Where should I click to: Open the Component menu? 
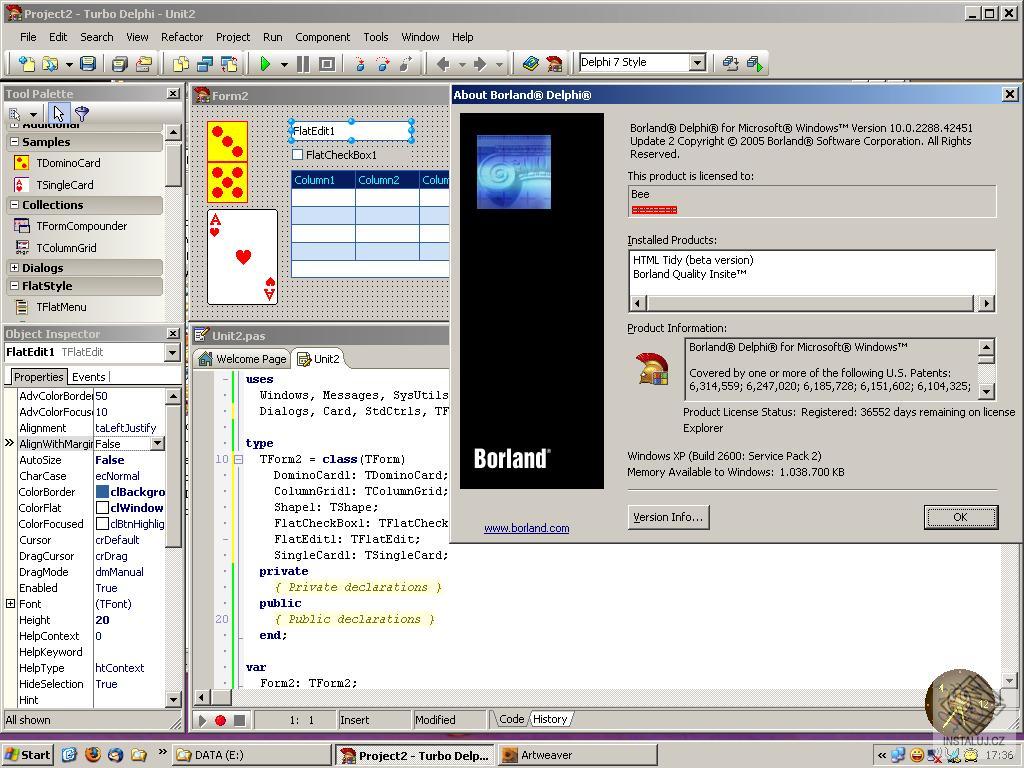pyautogui.click(x=322, y=37)
